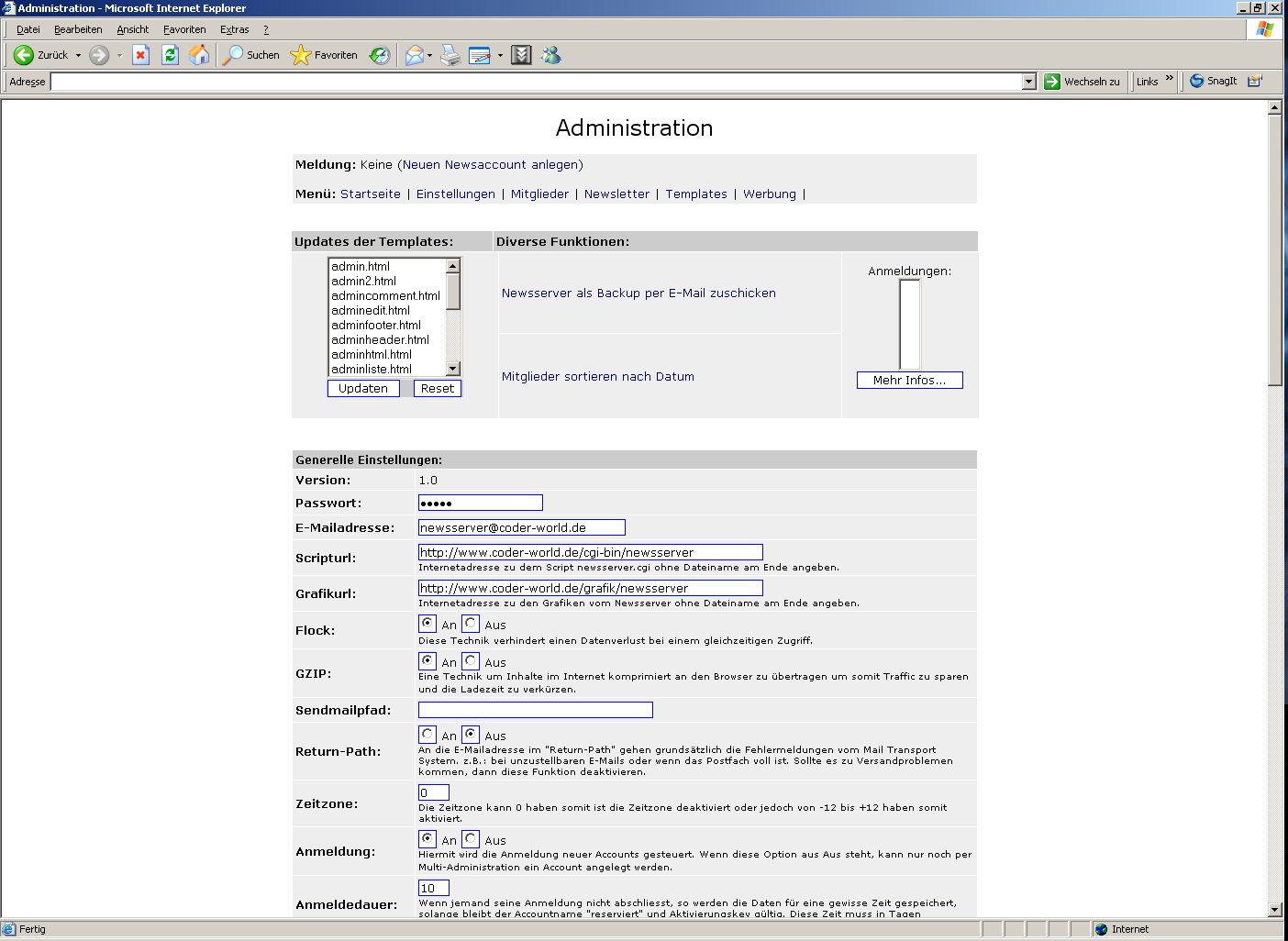Open the Mail envelope icon
1288x941 pixels.
(x=415, y=55)
